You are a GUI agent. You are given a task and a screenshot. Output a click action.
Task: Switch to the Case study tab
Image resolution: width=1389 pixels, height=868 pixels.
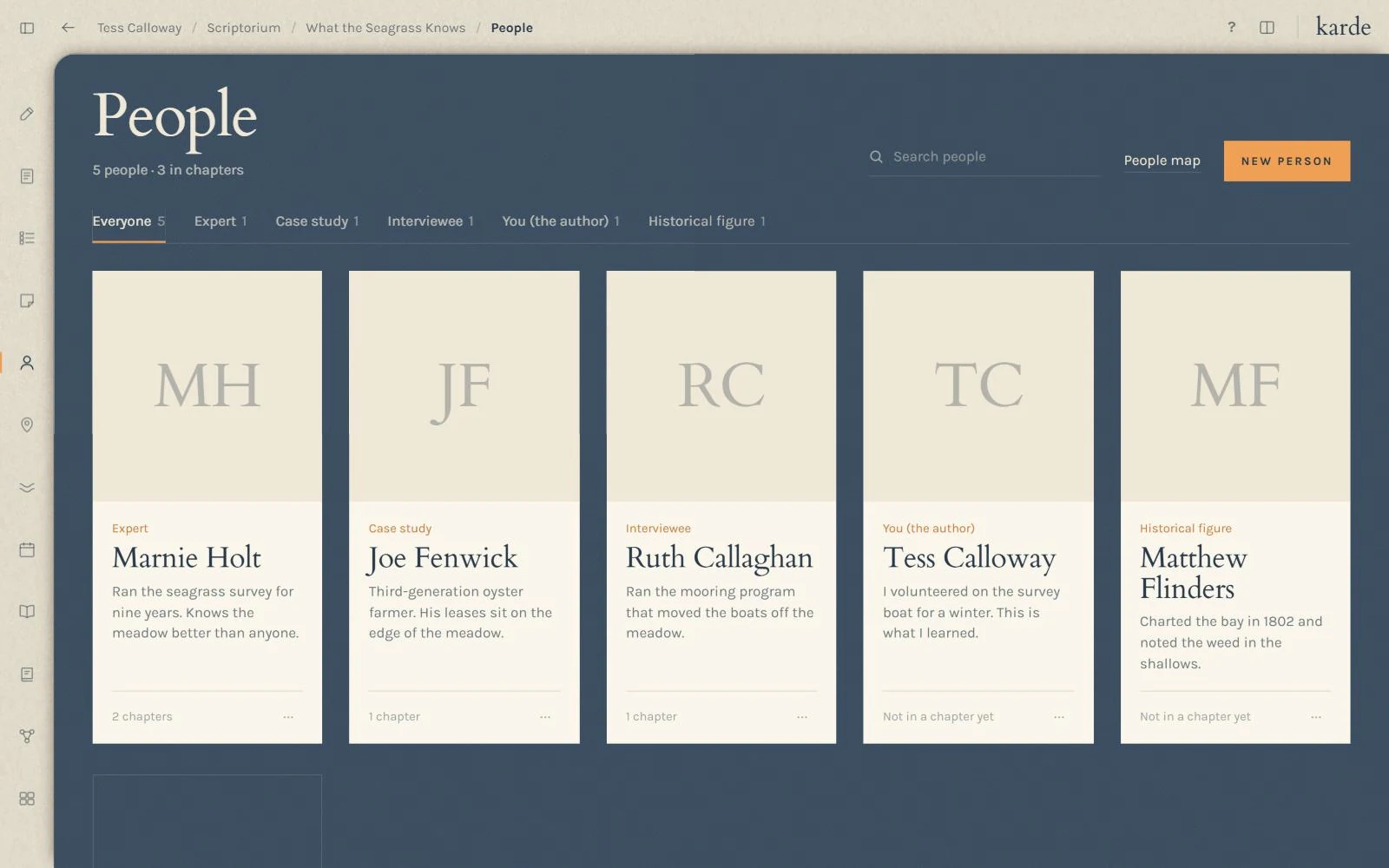click(x=317, y=221)
